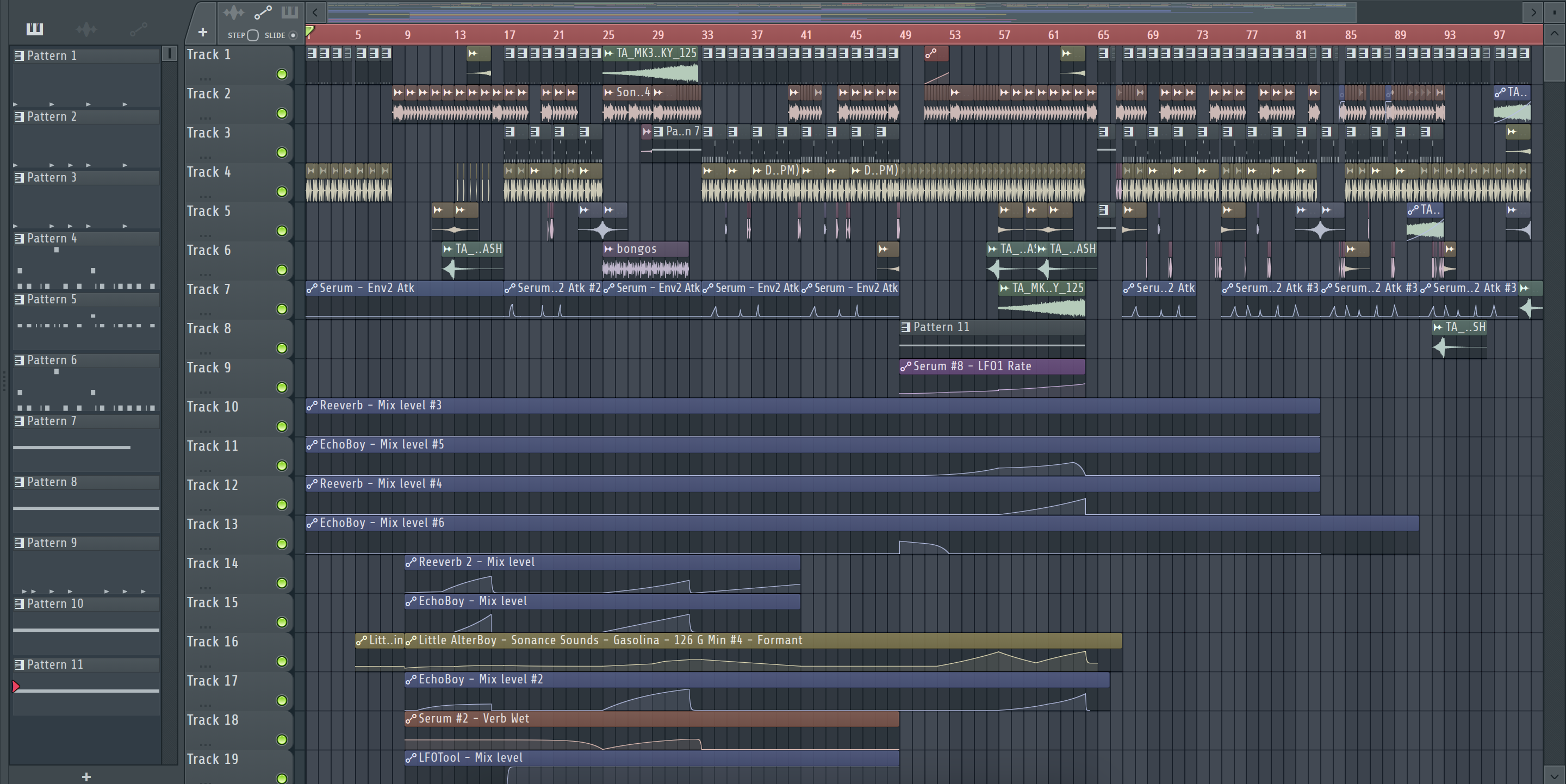
Task: Mute Track 16
Action: pyautogui.click(x=282, y=661)
